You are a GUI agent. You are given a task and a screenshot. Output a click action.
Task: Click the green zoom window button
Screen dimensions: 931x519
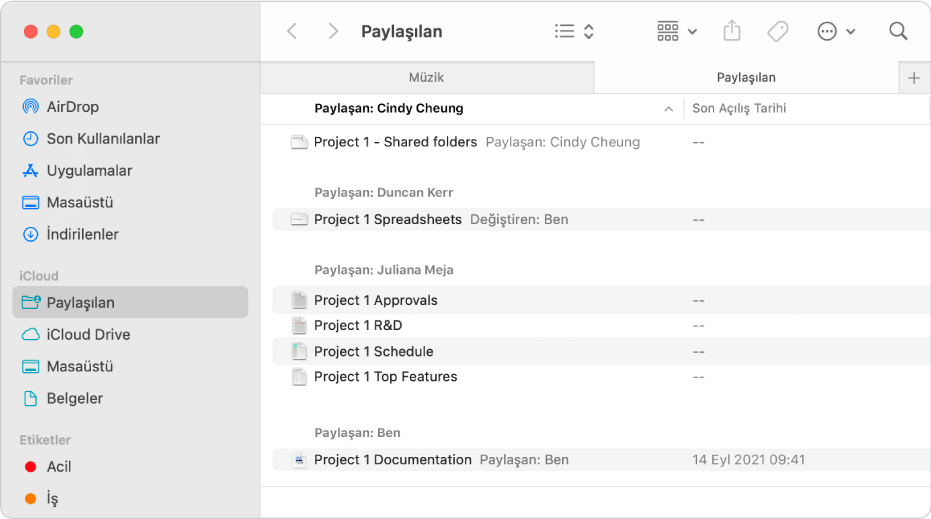76,31
